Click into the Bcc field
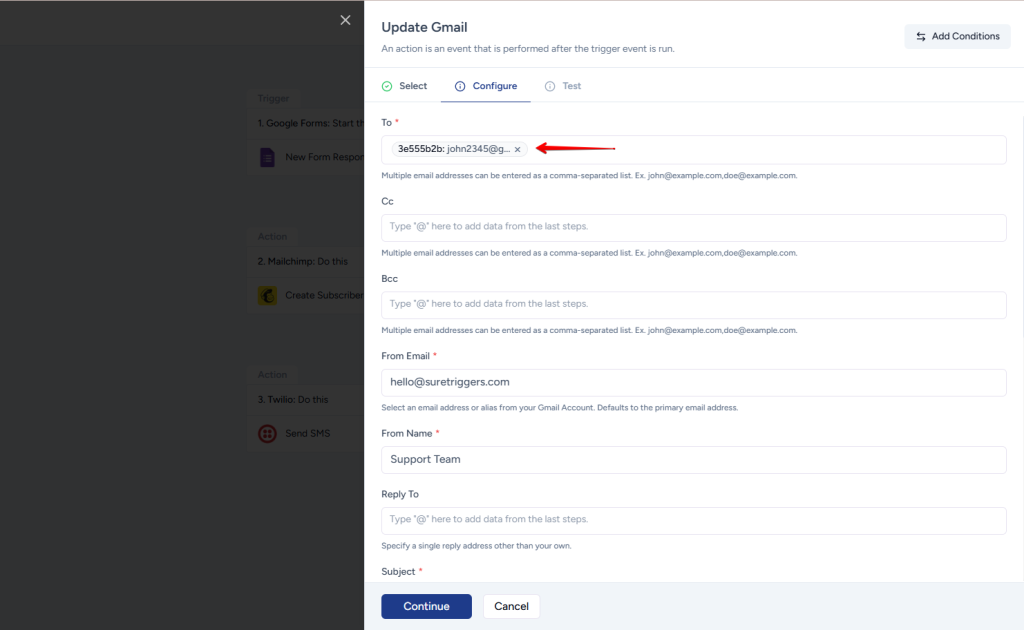The width and height of the screenshot is (1024, 630). tap(693, 304)
